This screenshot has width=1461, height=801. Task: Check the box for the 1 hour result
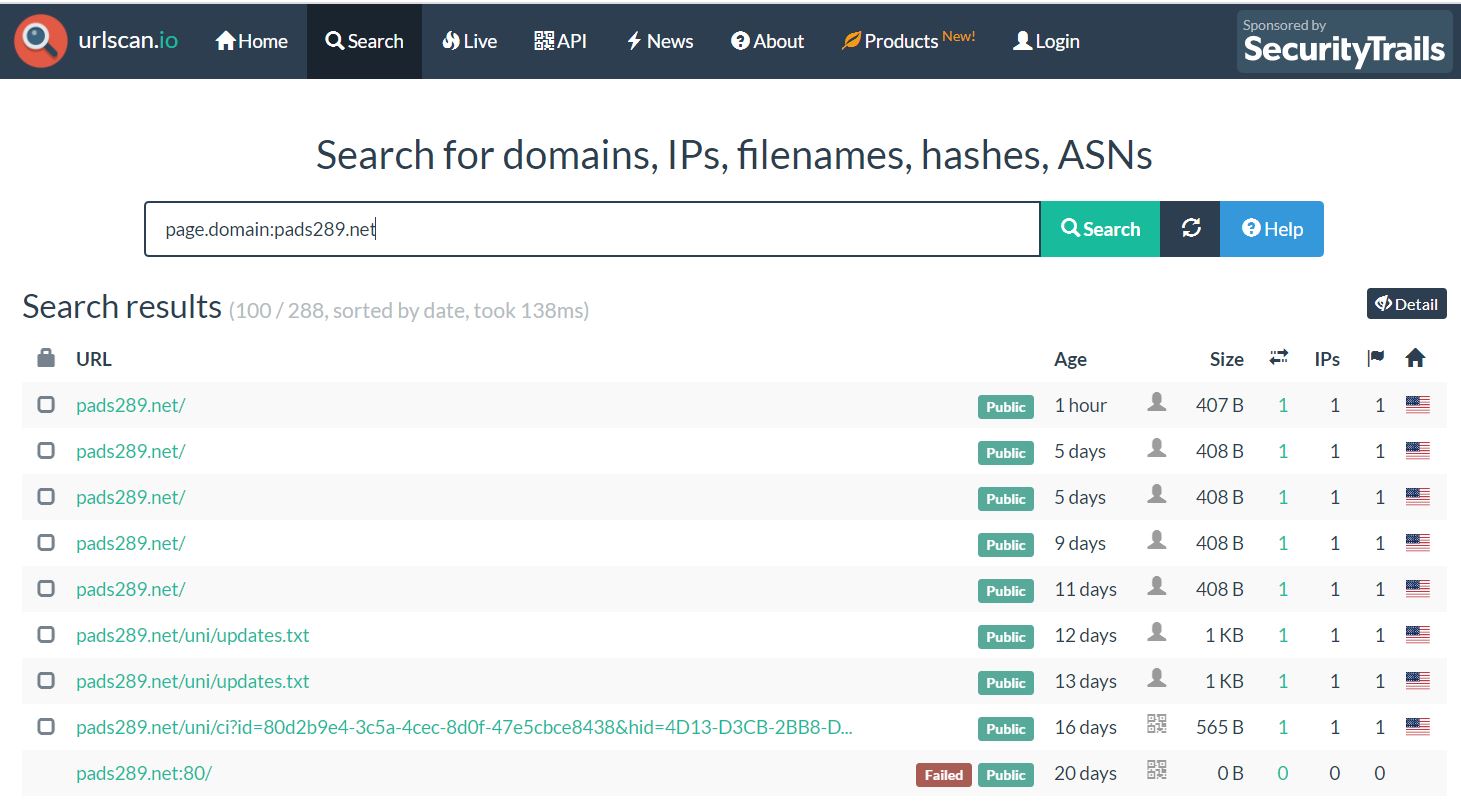pyautogui.click(x=46, y=405)
